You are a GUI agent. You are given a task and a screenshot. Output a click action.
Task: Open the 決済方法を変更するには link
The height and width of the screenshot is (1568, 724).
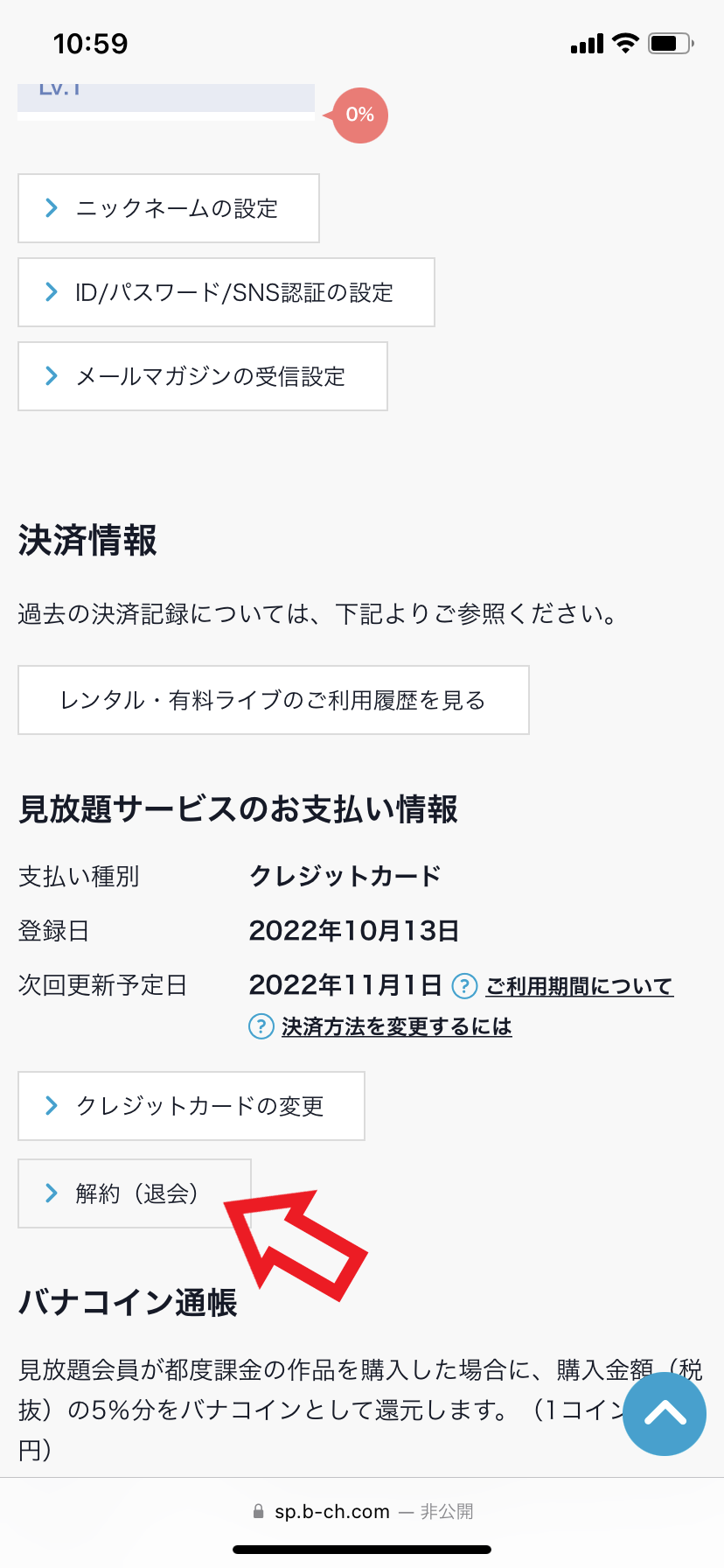point(397,1026)
